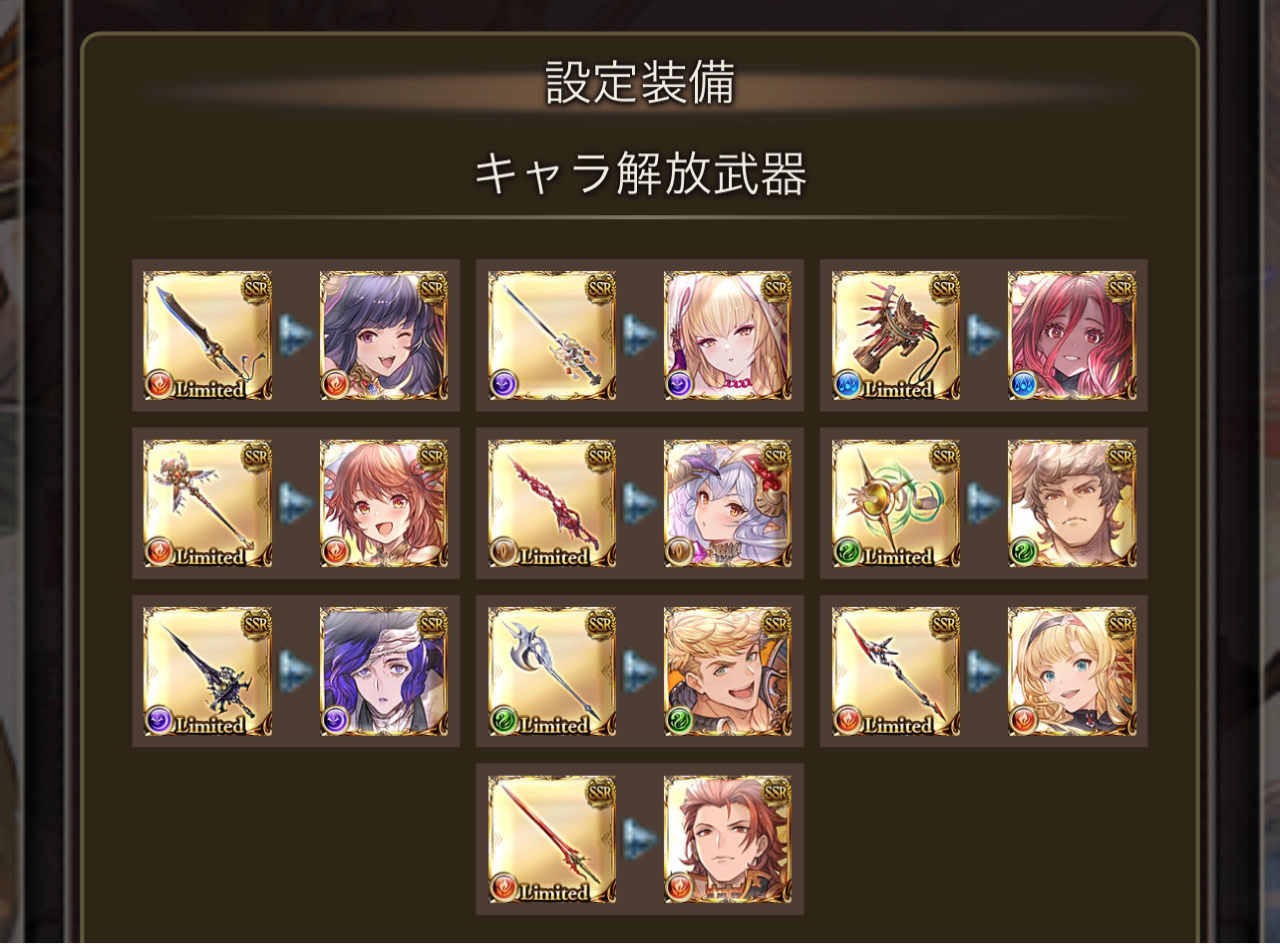Open the red-haired laughing girl portrait
1280x944 pixels.
[384, 504]
